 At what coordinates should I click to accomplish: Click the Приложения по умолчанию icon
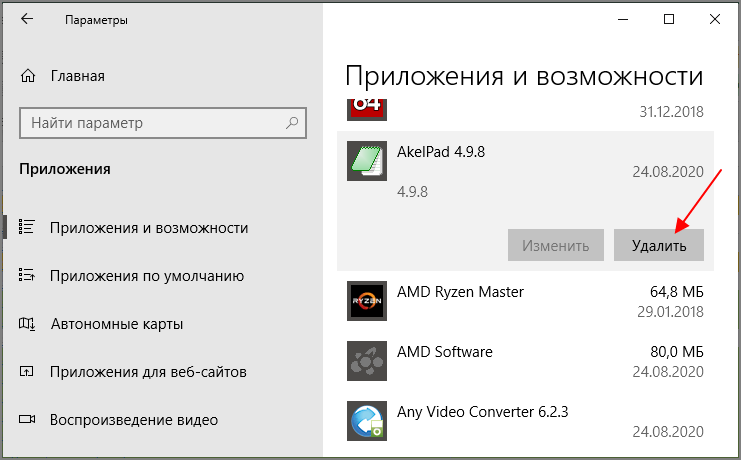tap(26, 275)
